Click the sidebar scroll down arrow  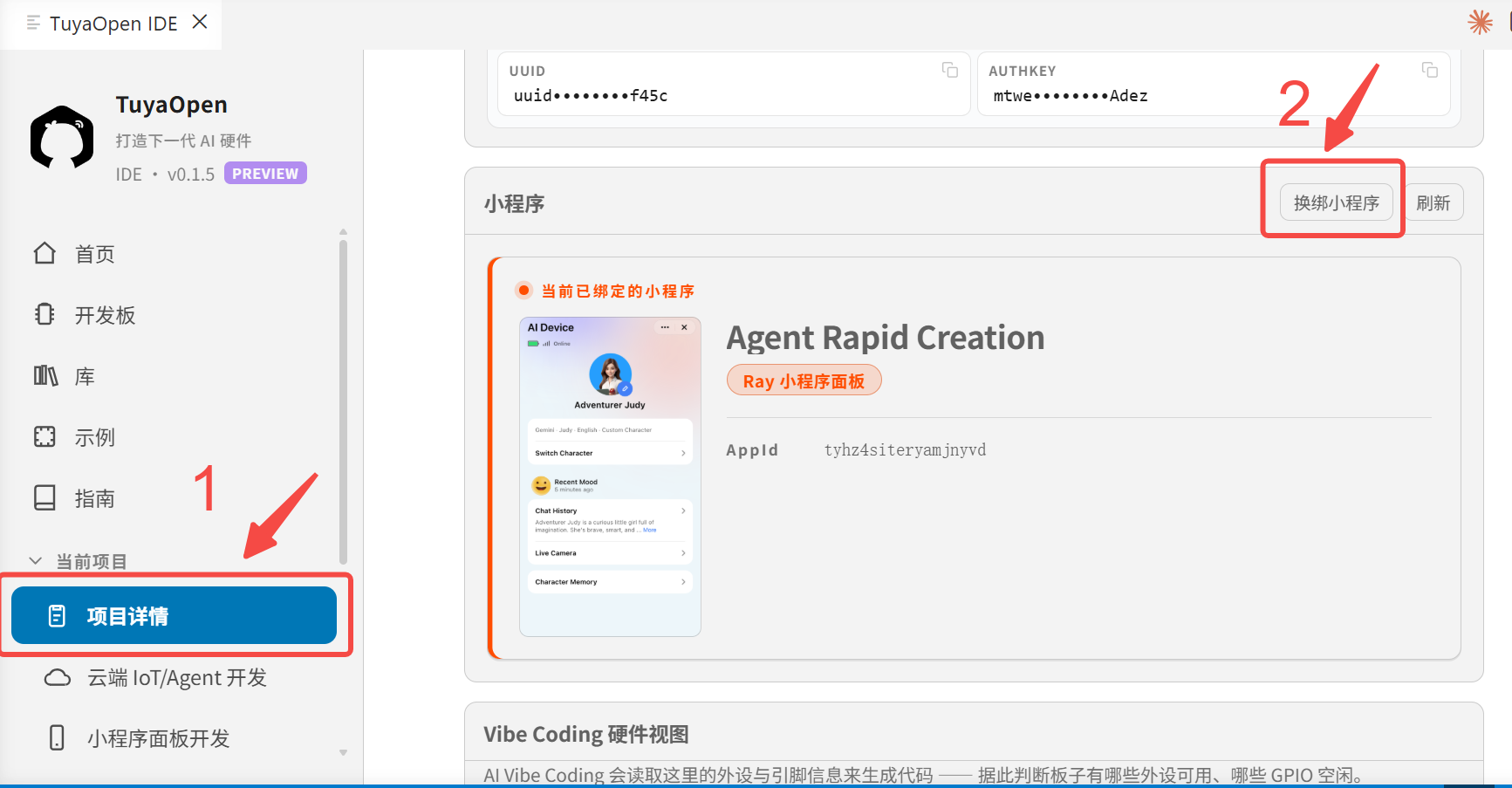[x=343, y=752]
